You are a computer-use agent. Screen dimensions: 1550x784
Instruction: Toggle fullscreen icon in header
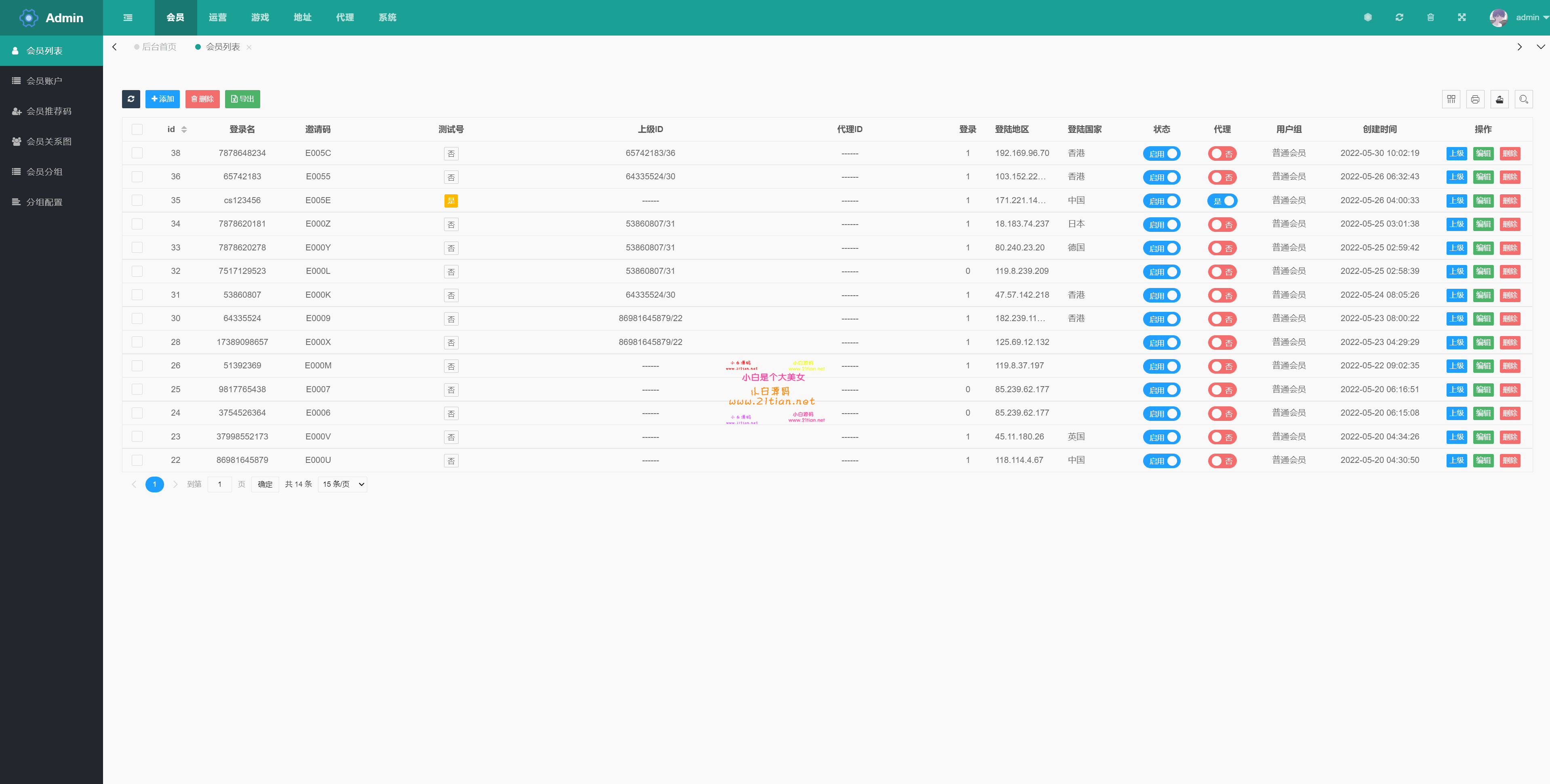click(x=1462, y=17)
